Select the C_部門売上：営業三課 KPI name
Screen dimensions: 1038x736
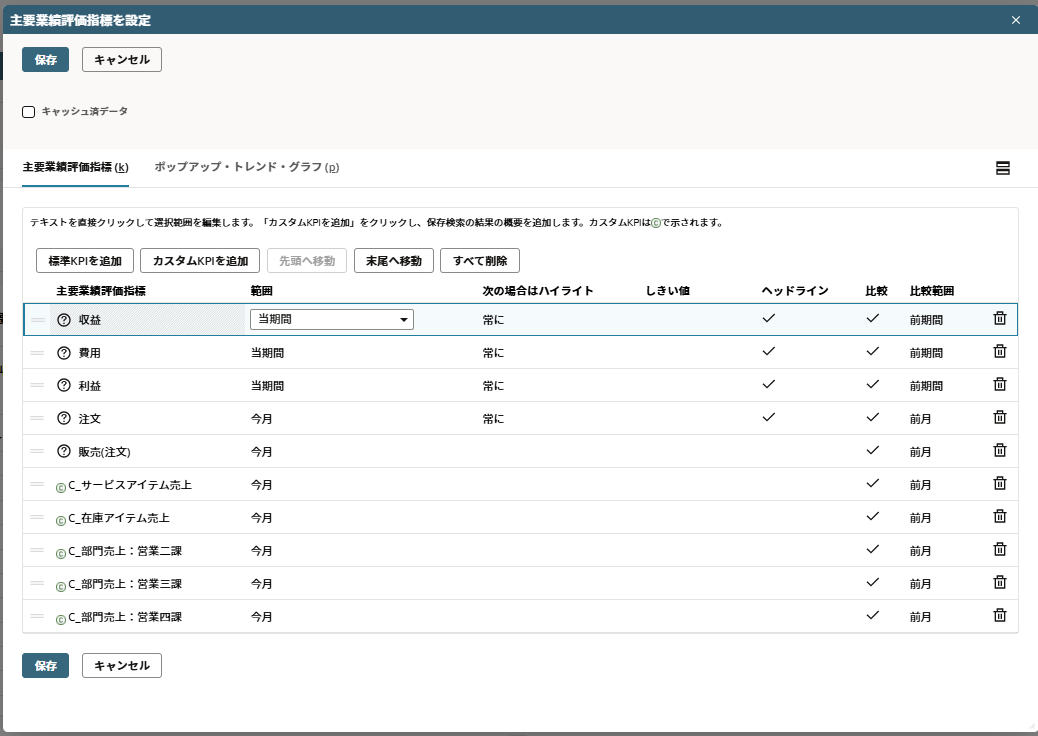(125, 584)
